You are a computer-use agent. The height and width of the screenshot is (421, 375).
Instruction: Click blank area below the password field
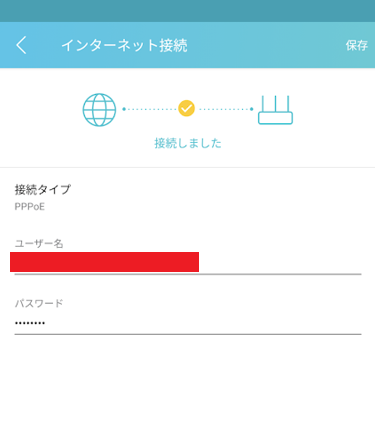(x=187, y=377)
